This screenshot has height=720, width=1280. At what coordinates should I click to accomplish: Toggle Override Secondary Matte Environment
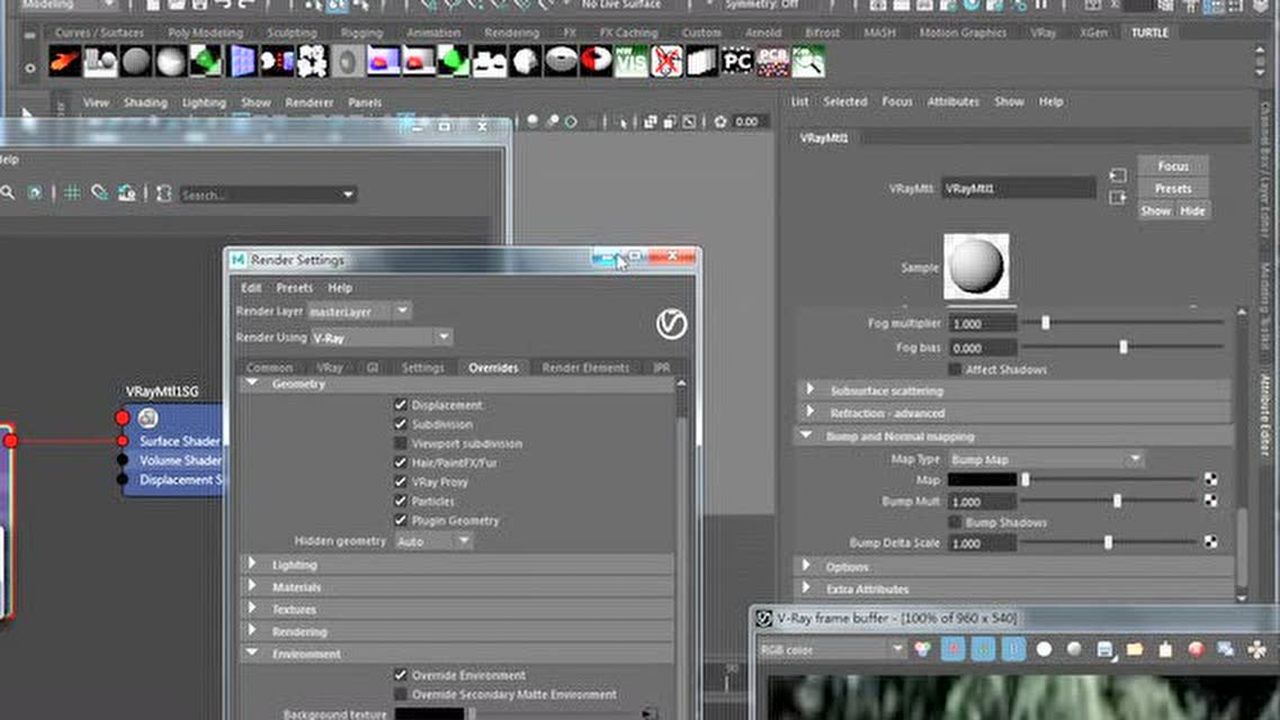(x=401, y=694)
